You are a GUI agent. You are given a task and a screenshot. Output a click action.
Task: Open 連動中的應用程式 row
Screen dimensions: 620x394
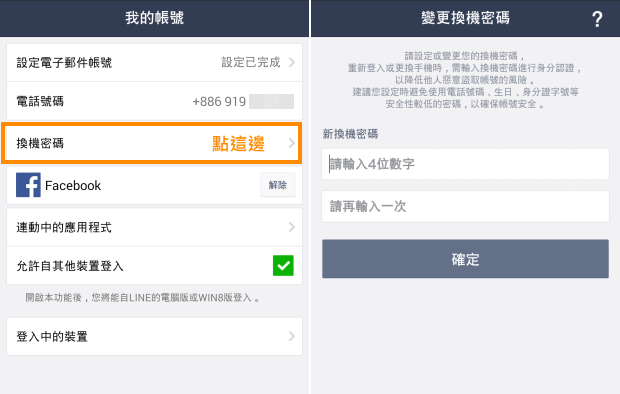154,227
